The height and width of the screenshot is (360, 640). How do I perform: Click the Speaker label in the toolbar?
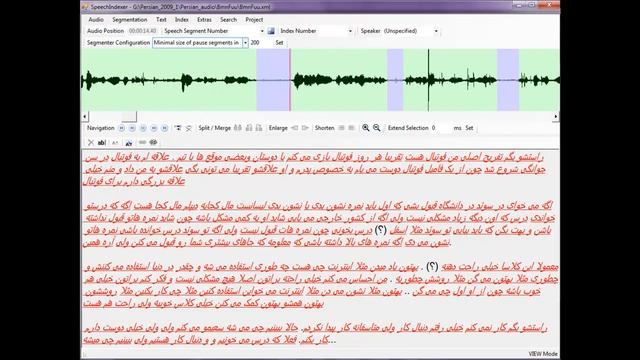[x=370, y=31]
